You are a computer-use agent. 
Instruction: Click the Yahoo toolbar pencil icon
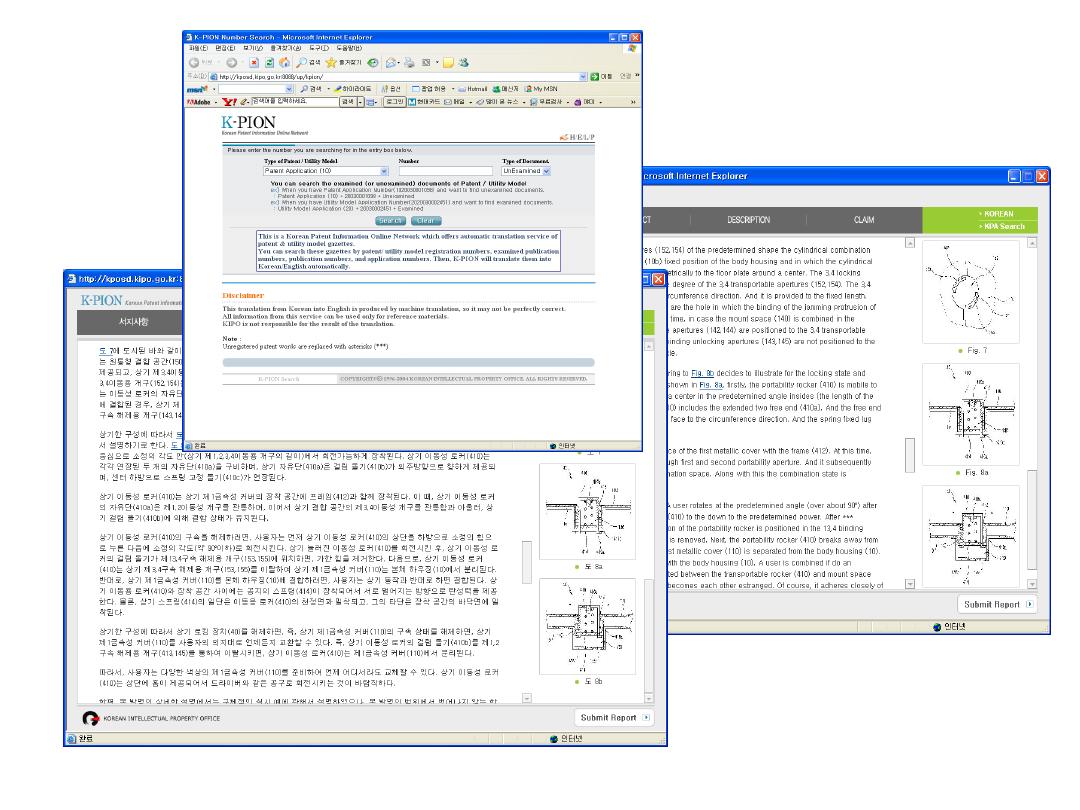243,102
